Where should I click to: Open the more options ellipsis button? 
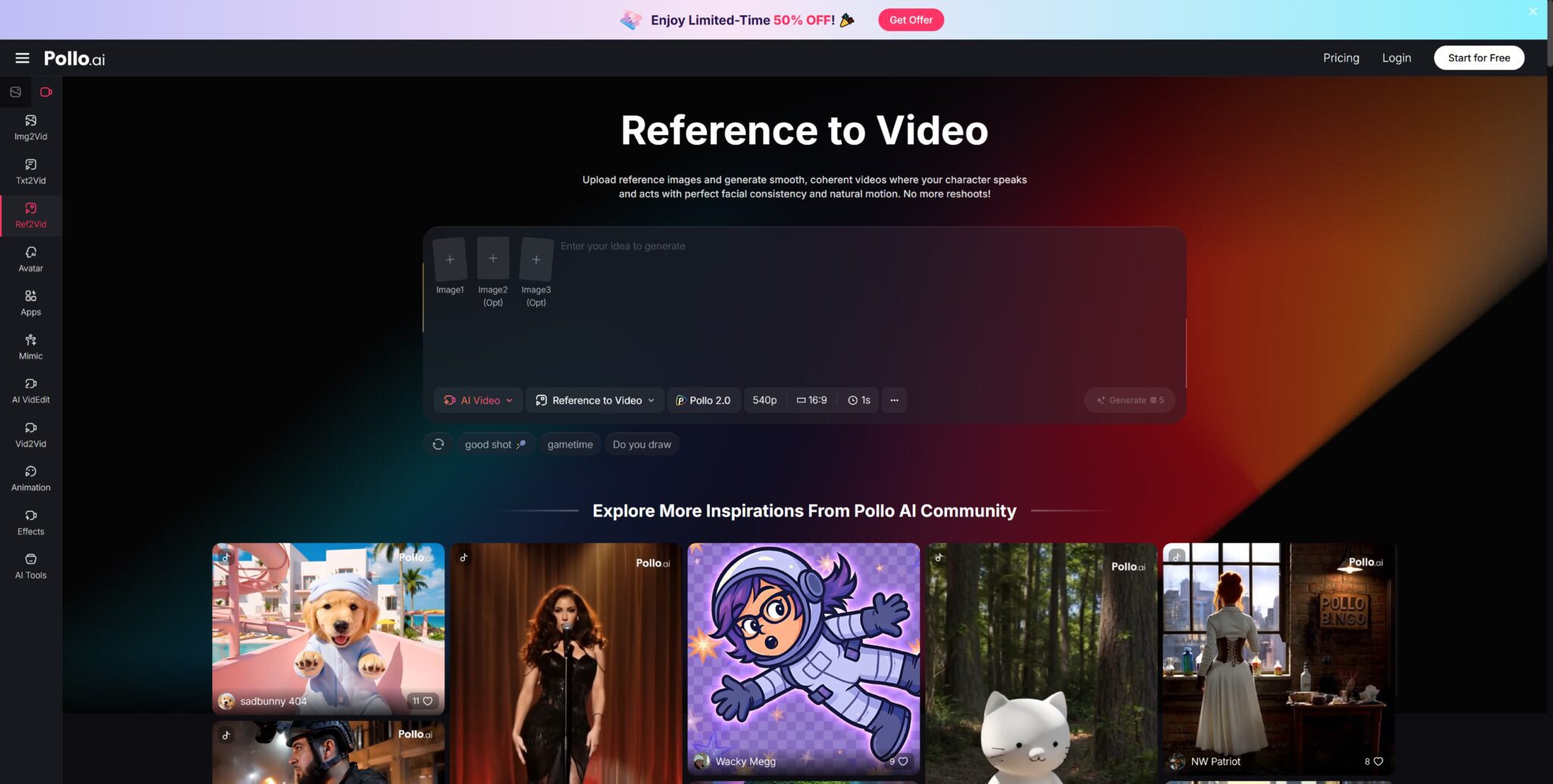coord(894,400)
